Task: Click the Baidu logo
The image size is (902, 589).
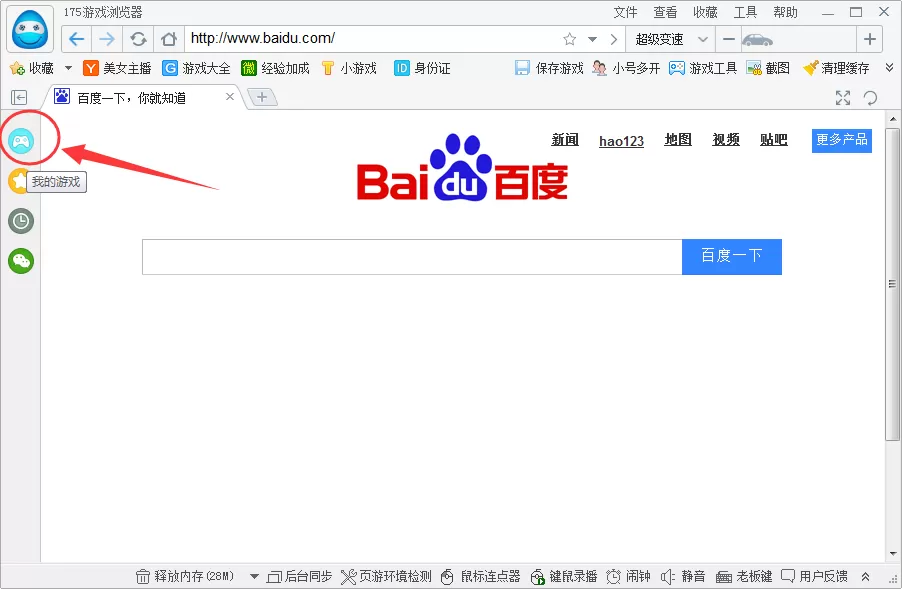Action: 462,168
